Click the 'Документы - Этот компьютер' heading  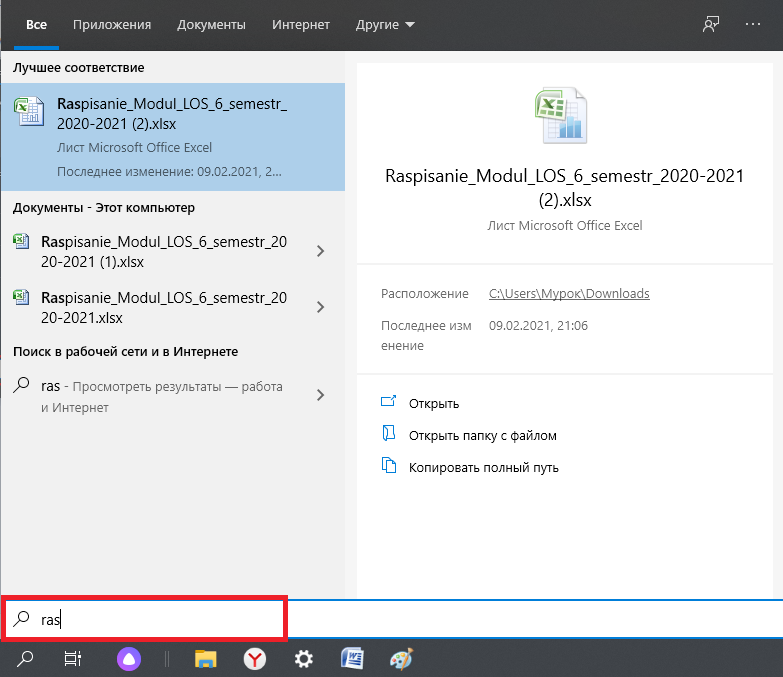[x=103, y=208]
